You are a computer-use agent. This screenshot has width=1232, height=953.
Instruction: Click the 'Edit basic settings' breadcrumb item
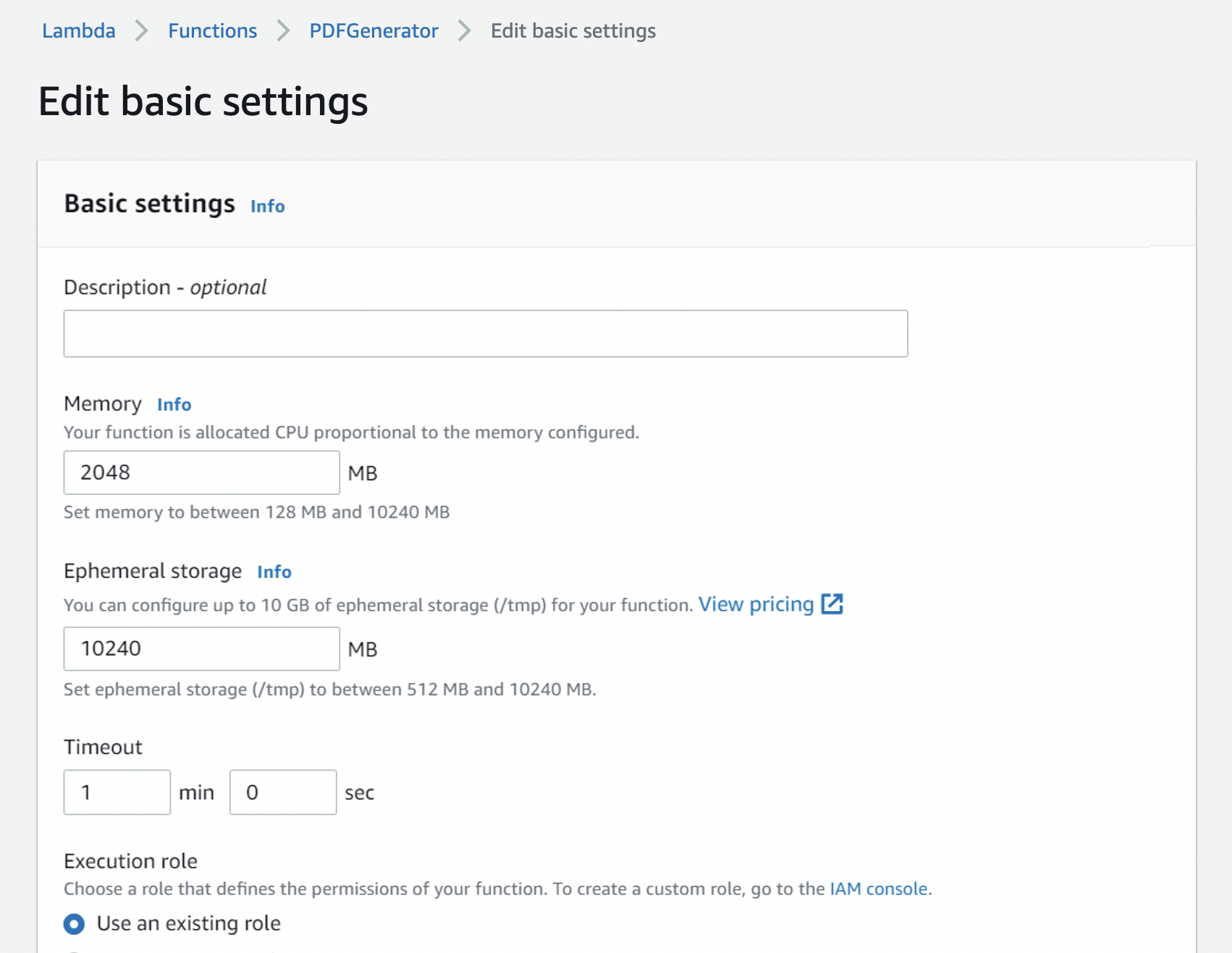[x=573, y=30]
